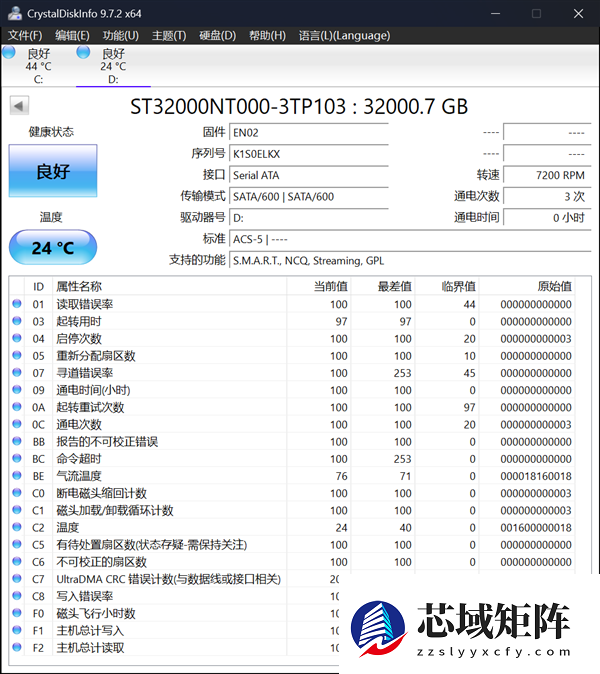Open the 帮助(H) menu
600x674 pixels.
(267, 35)
